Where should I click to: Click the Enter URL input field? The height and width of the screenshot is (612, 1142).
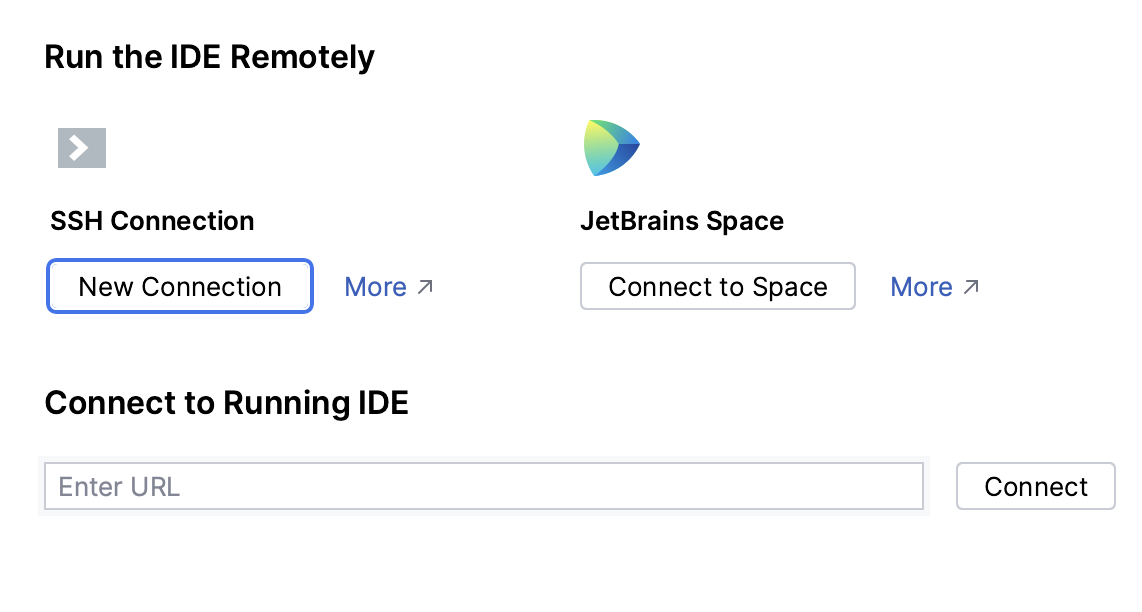tap(484, 486)
